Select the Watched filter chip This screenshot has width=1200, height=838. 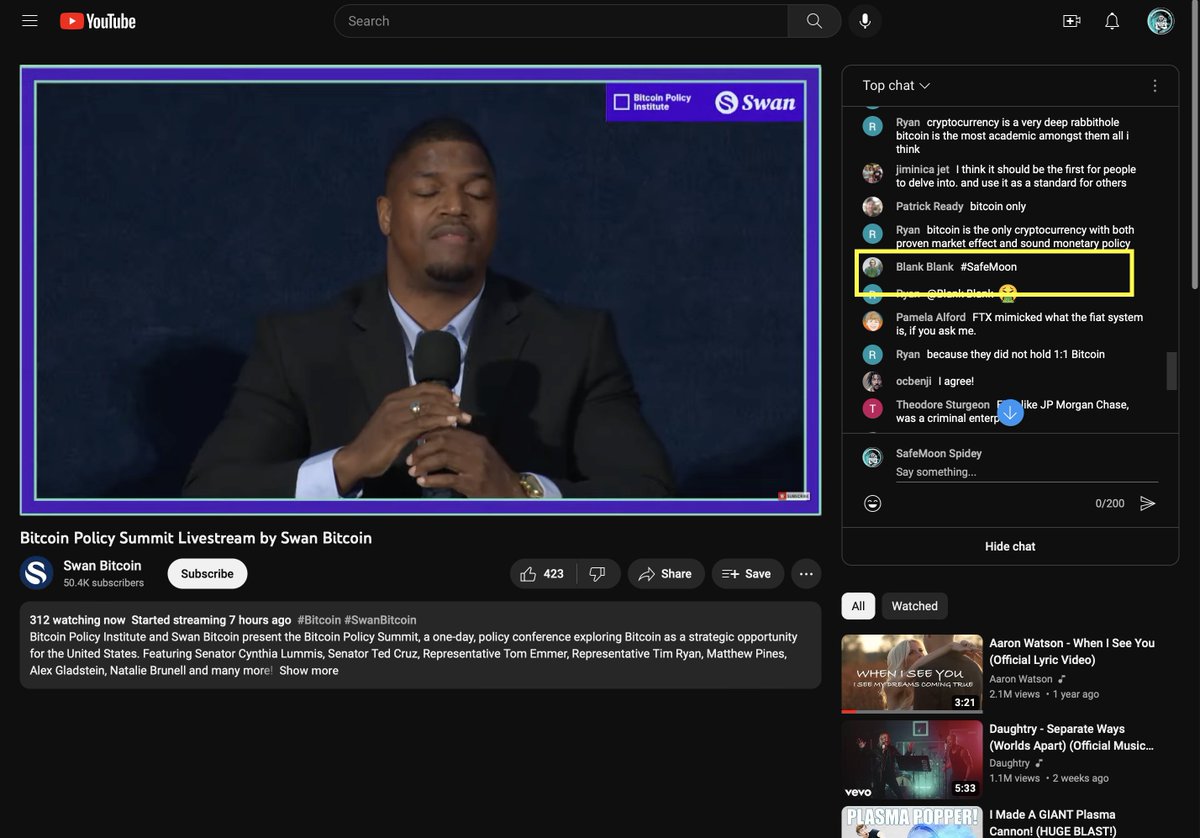915,606
